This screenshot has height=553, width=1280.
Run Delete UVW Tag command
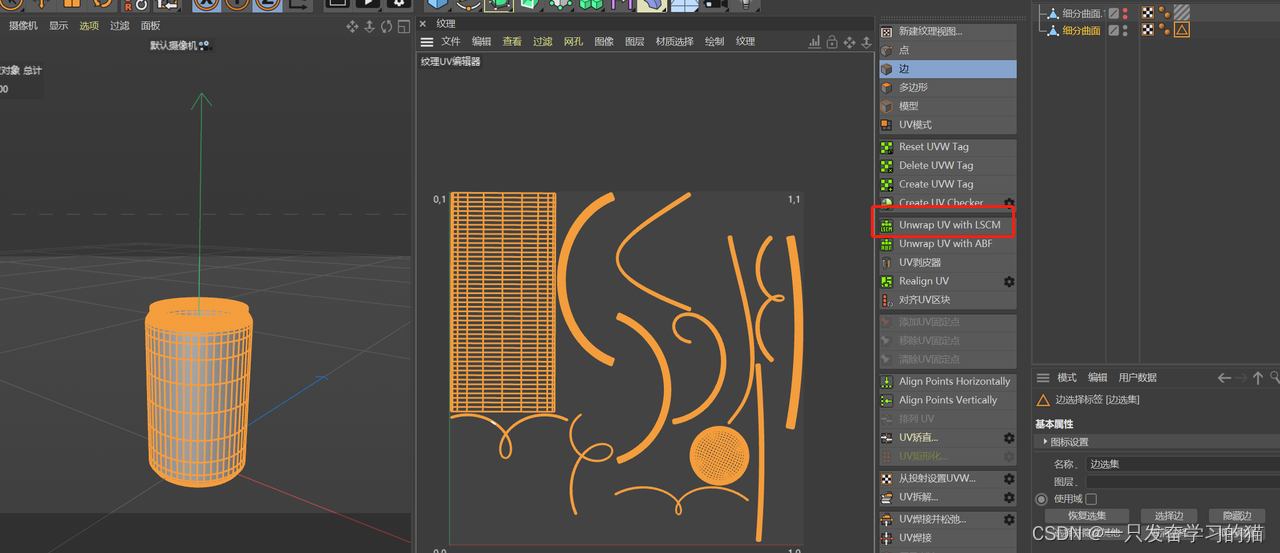pos(947,166)
